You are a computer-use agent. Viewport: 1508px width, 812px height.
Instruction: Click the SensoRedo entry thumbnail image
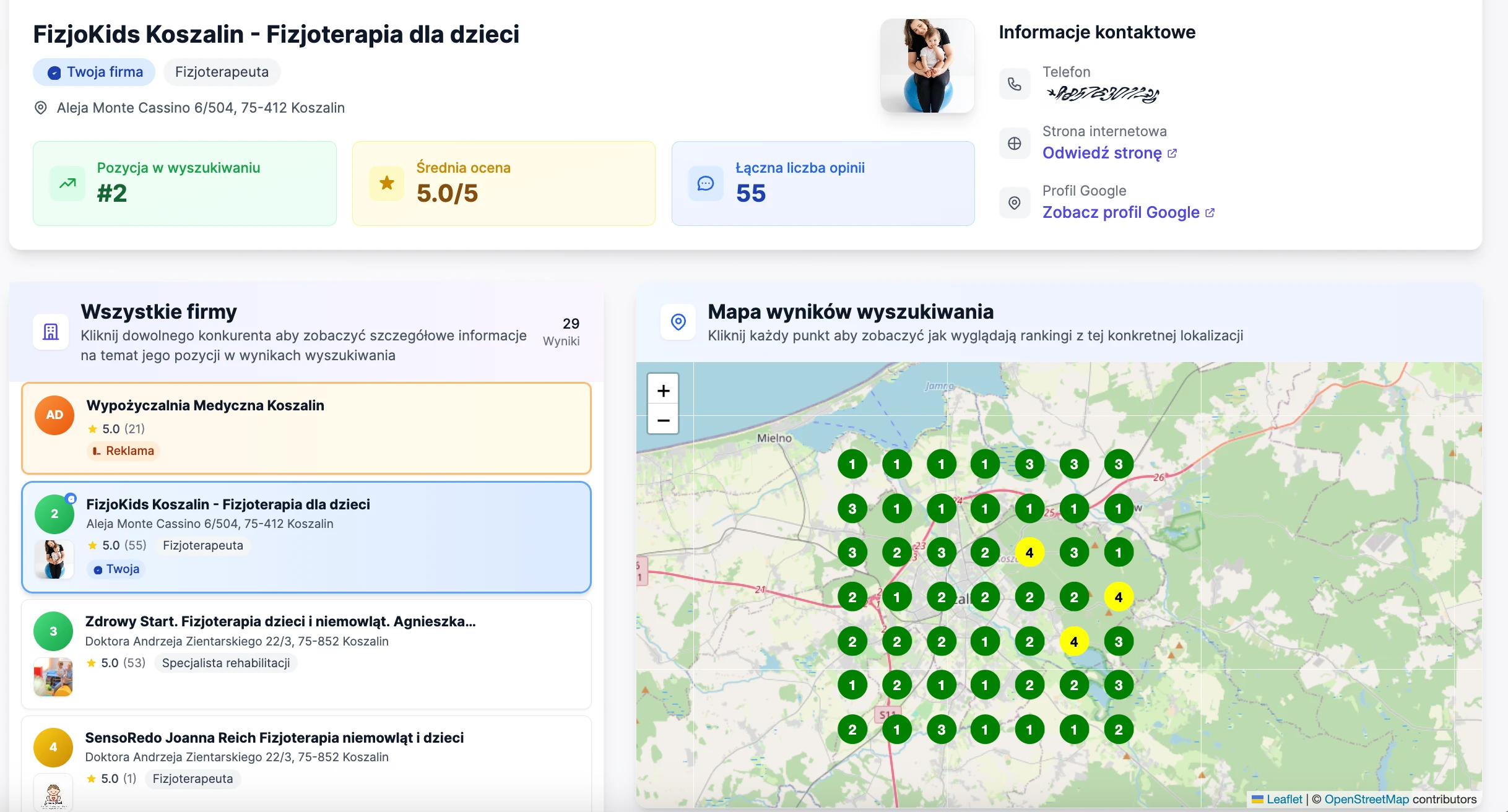tap(53, 793)
